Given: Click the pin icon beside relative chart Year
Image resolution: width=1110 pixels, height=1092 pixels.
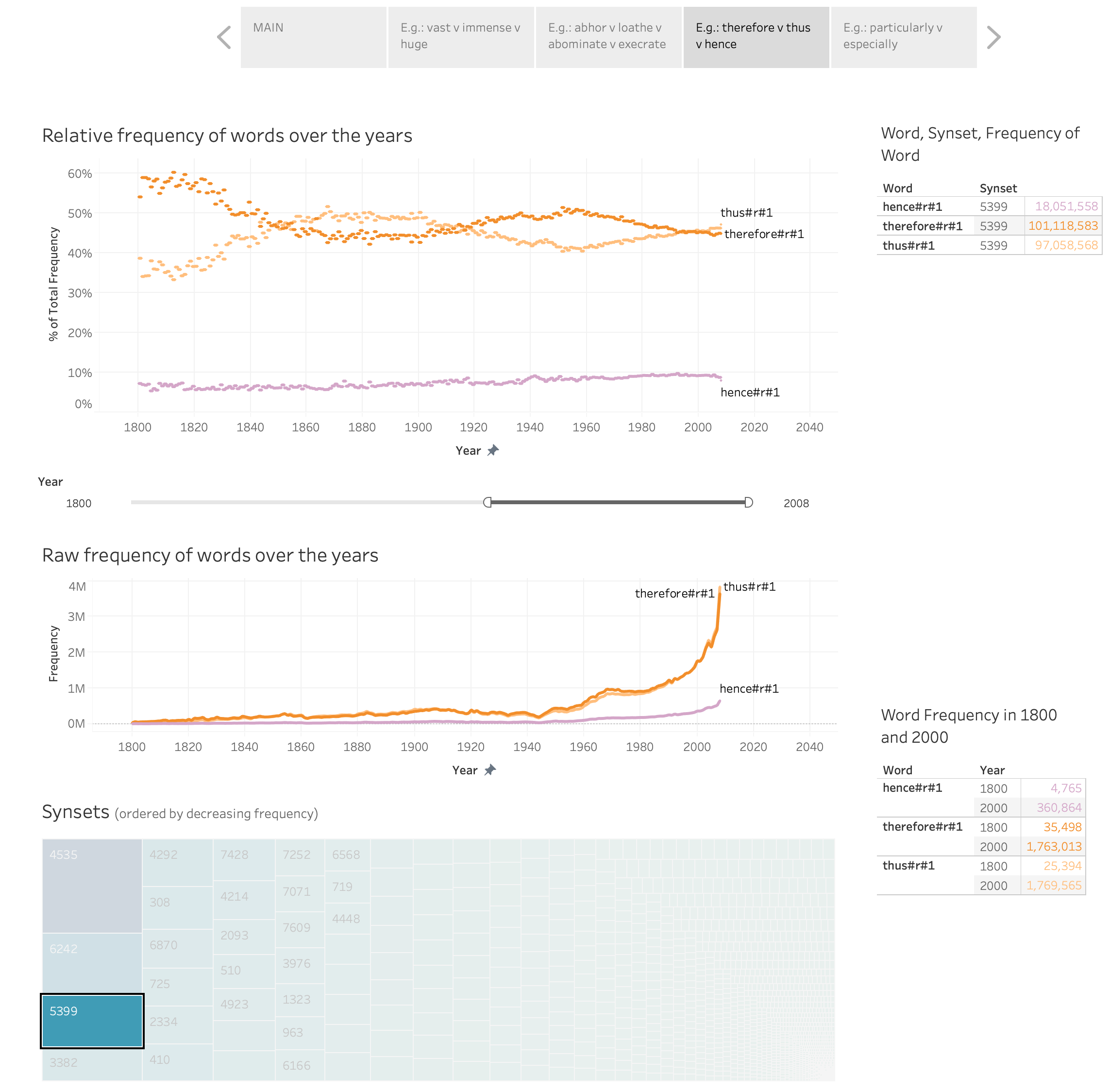Looking at the screenshot, I should click(x=493, y=451).
